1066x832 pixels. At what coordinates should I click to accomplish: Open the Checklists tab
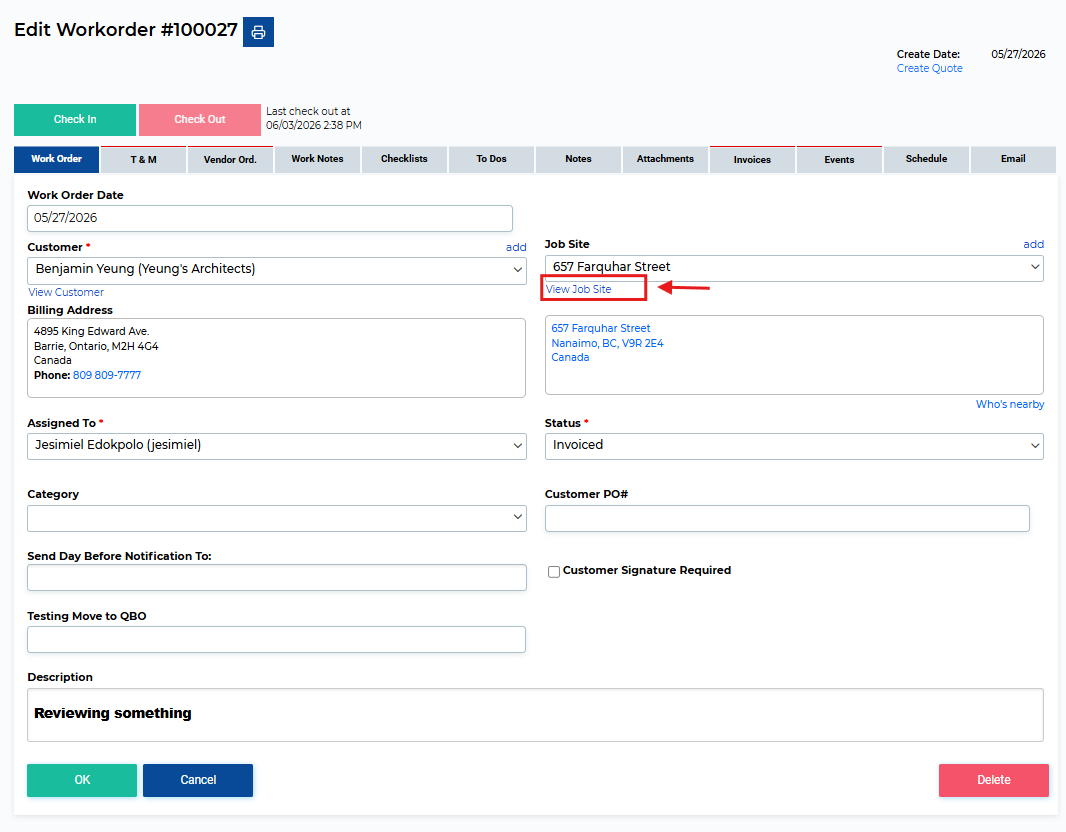point(405,159)
